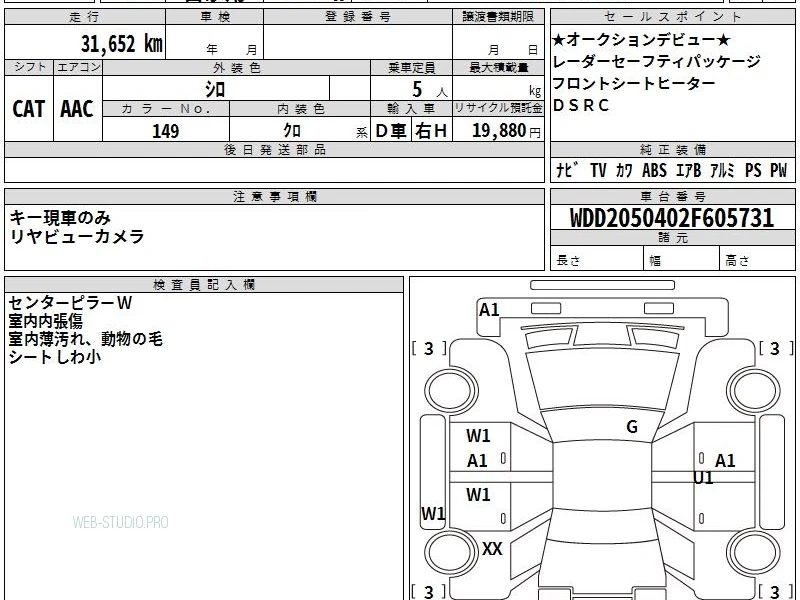
Task: Click the W1 mark on the side sill
Action: pyautogui.click(x=433, y=513)
